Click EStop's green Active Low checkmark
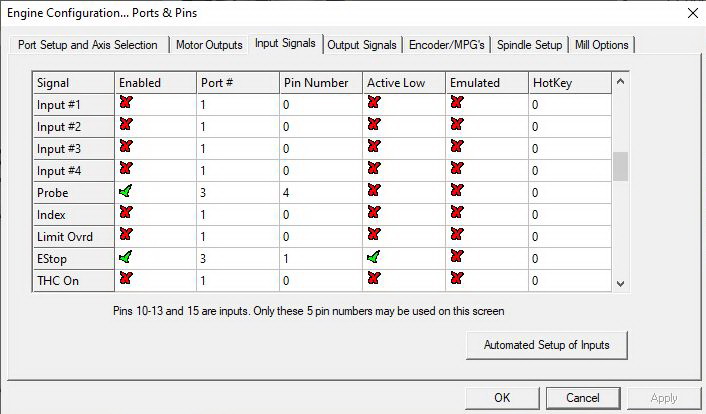The image size is (706, 414). coord(374,257)
